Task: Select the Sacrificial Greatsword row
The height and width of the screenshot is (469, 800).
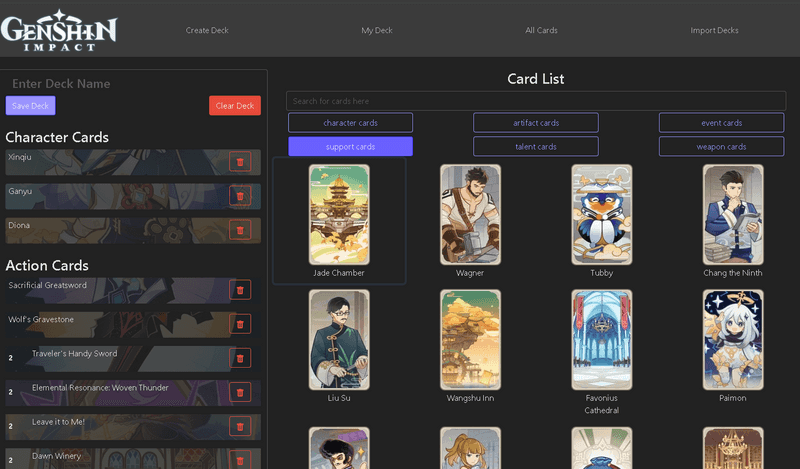Action: (x=133, y=290)
